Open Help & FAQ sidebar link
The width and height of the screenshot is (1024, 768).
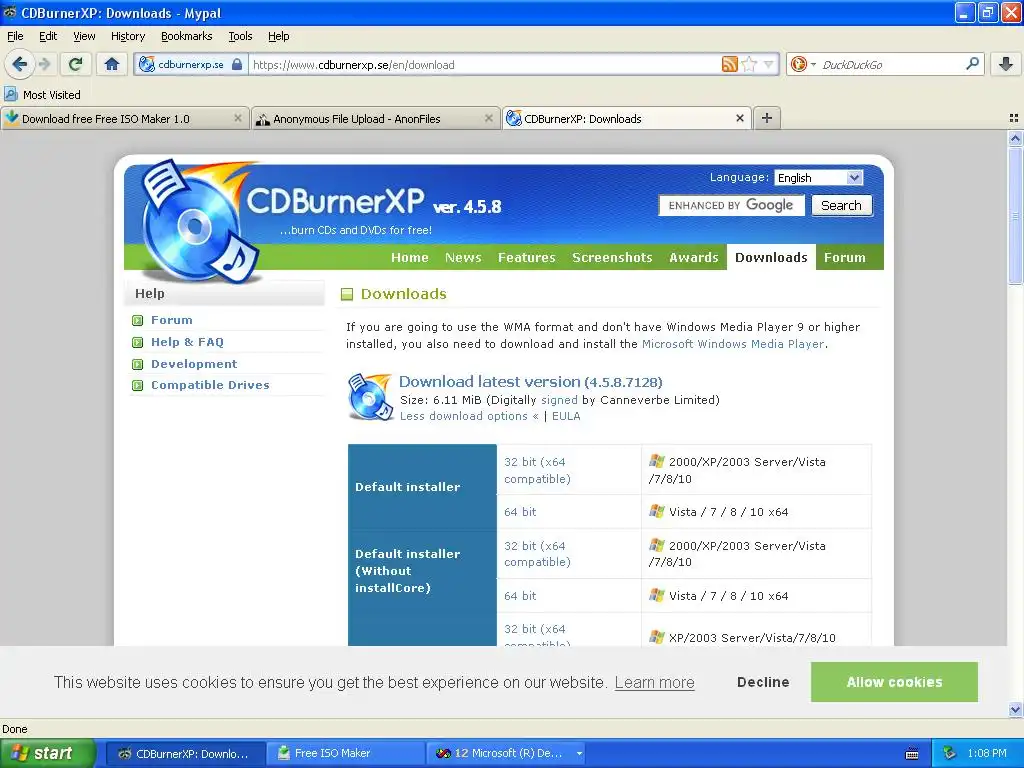point(187,342)
